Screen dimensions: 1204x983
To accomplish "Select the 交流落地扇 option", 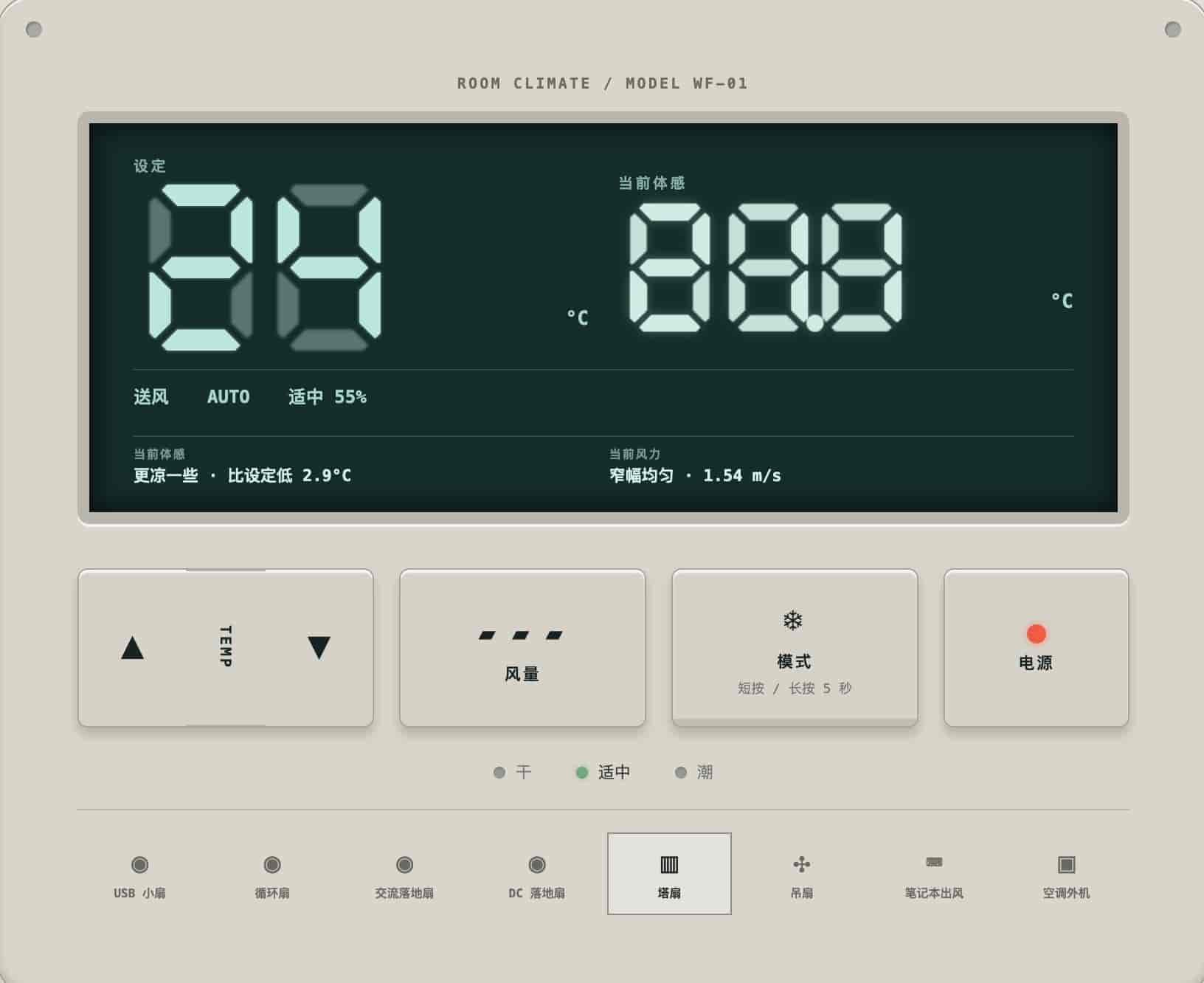I will (404, 874).
